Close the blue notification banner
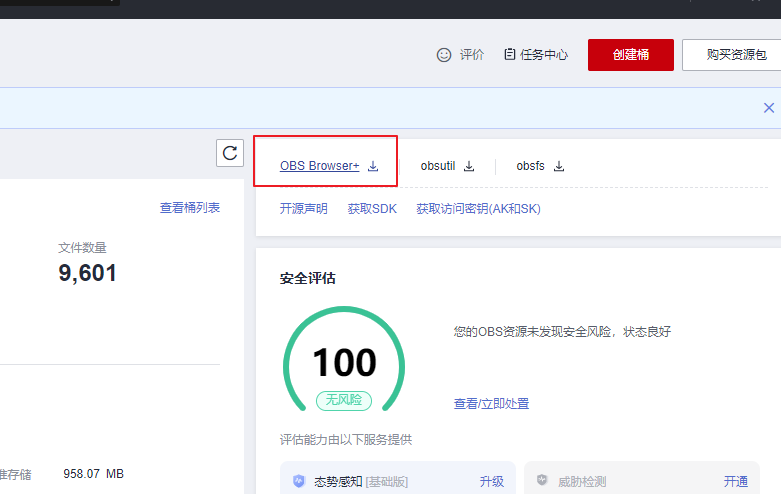The height and width of the screenshot is (494, 781). pyautogui.click(x=769, y=108)
